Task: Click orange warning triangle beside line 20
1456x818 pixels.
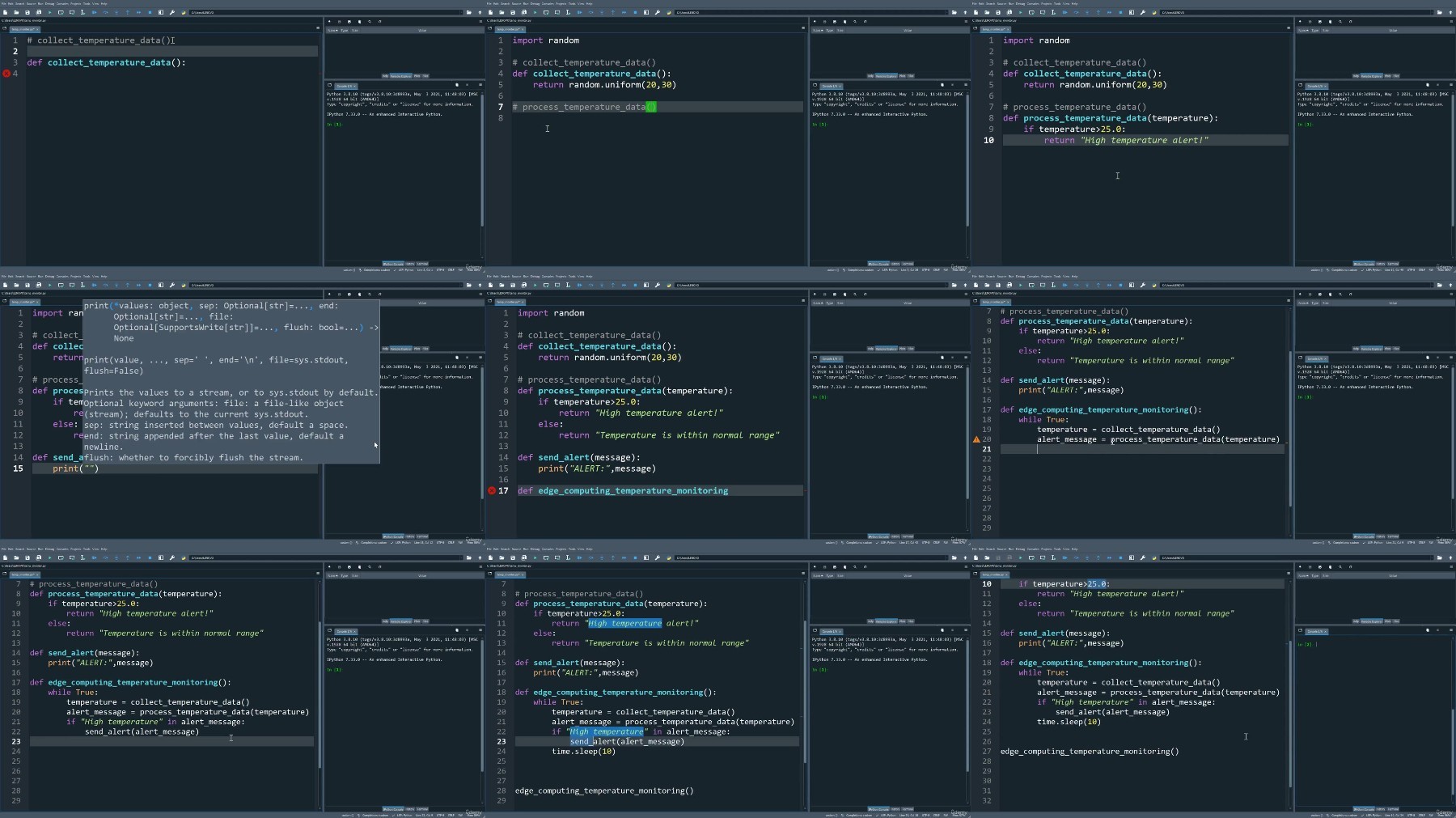Action: click(976, 439)
